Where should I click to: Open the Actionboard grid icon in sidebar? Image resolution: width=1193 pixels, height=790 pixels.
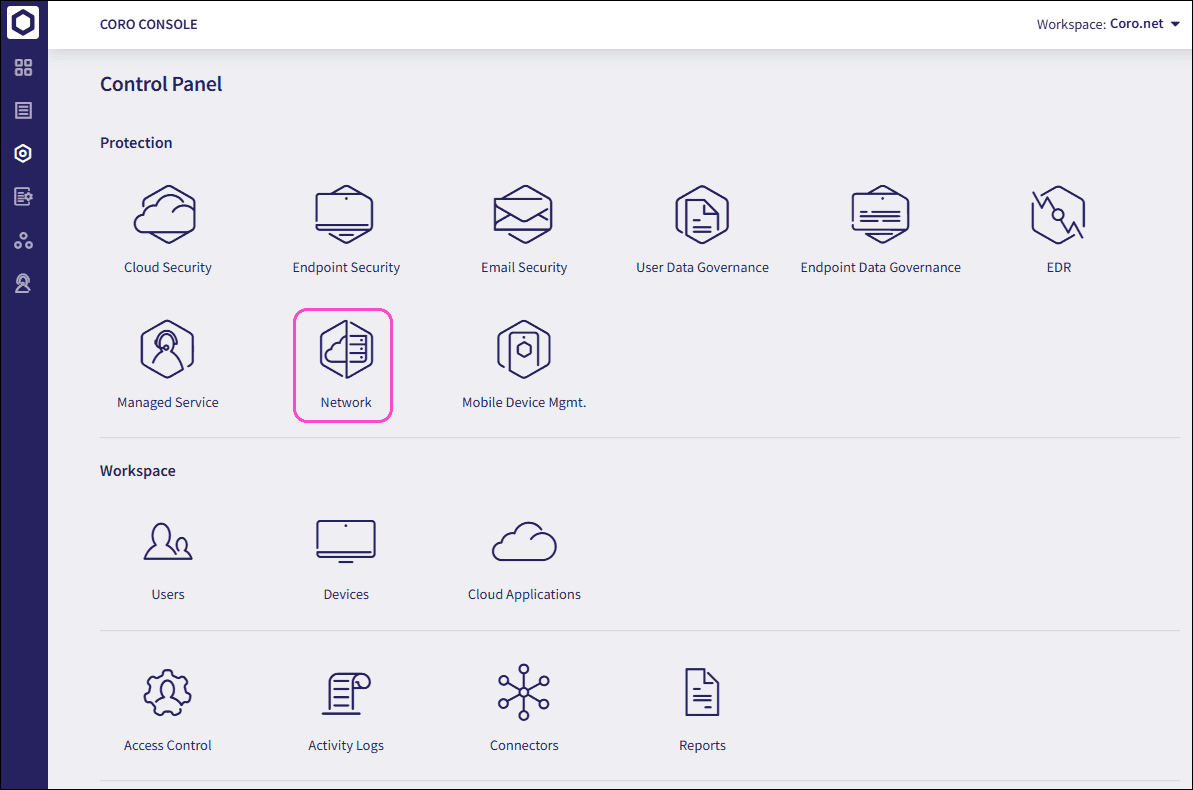[x=23, y=68]
